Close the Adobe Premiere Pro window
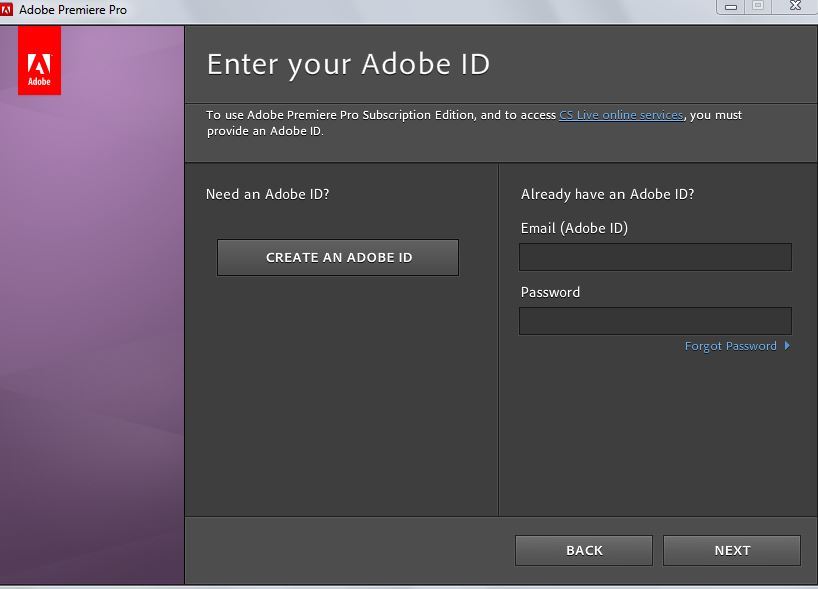This screenshot has height=589, width=818. pyautogui.click(x=793, y=6)
